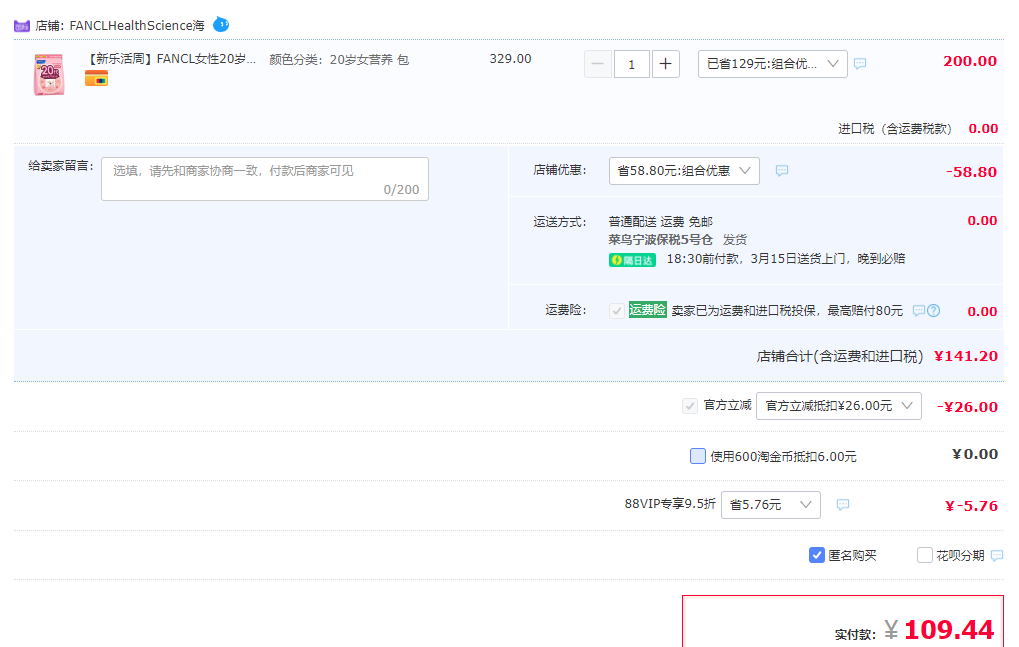The width and height of the screenshot is (1019, 647).
Task: Click the comment icon beside 店铺优惠 dropdown
Action: click(782, 171)
